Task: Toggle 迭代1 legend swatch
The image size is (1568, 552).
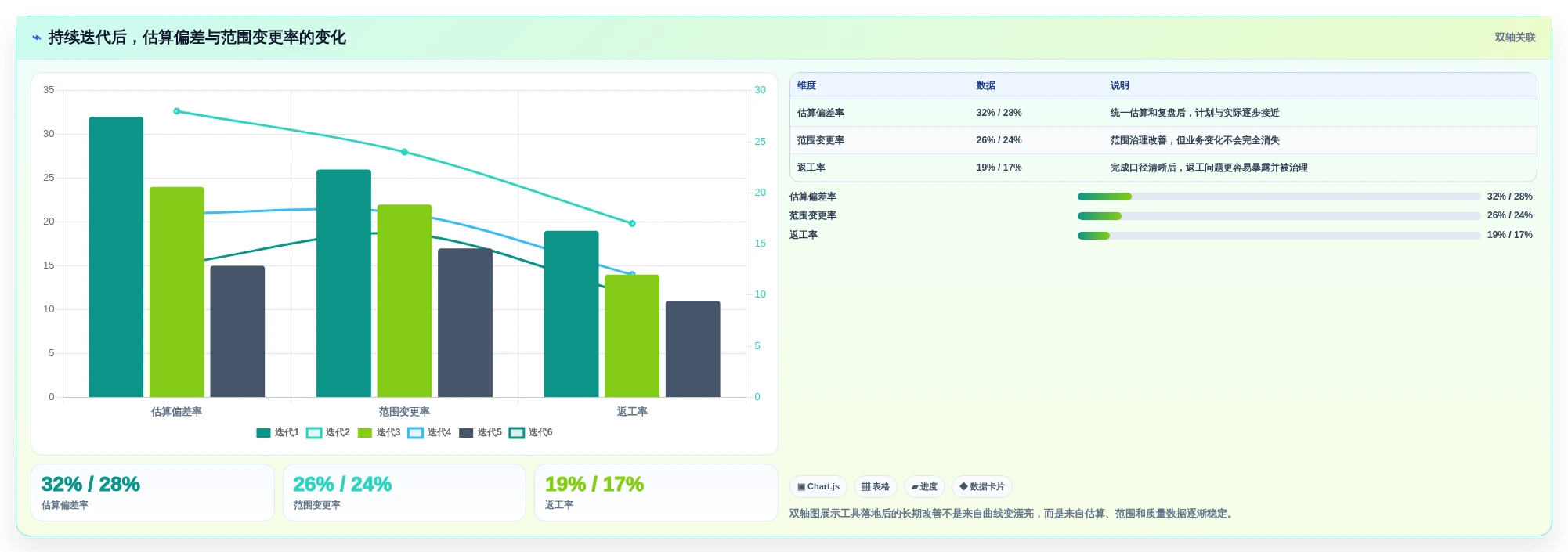Action: click(263, 433)
